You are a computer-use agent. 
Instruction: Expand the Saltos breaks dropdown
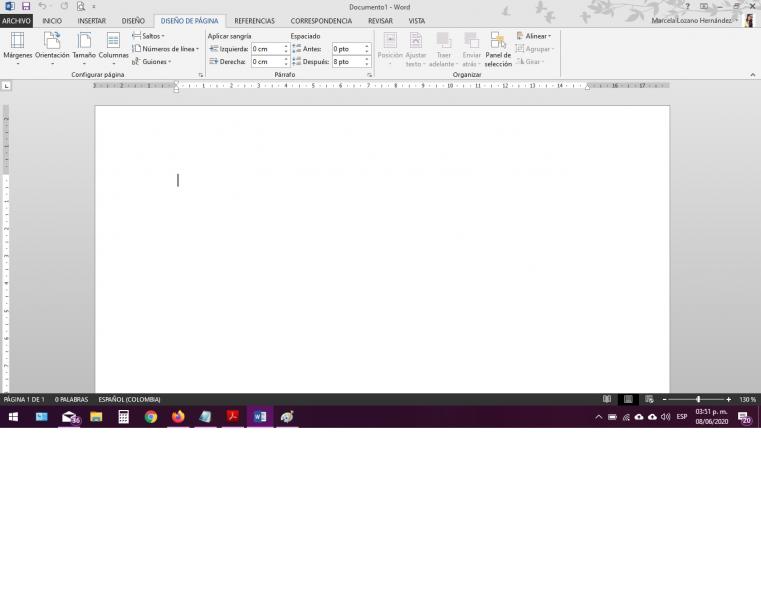[149, 36]
